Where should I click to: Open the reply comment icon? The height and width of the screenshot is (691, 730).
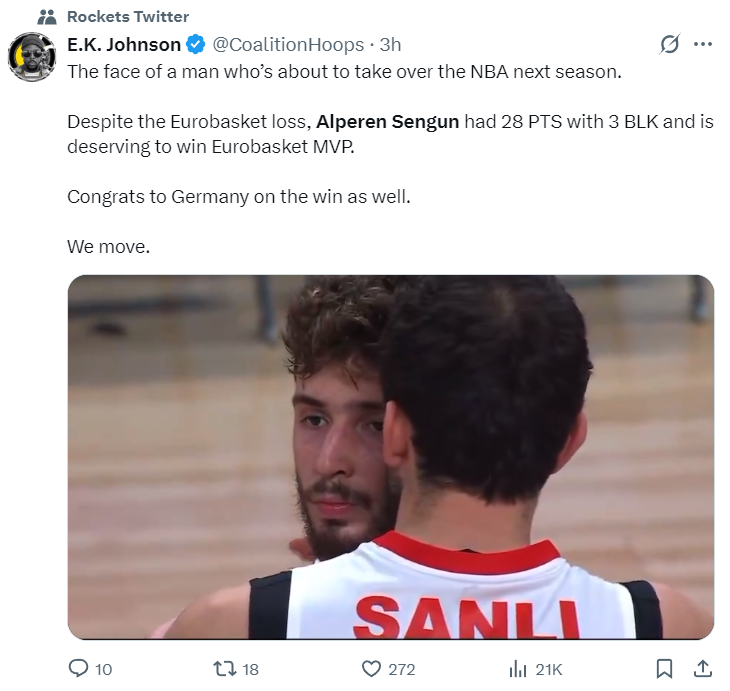[x=78, y=668]
